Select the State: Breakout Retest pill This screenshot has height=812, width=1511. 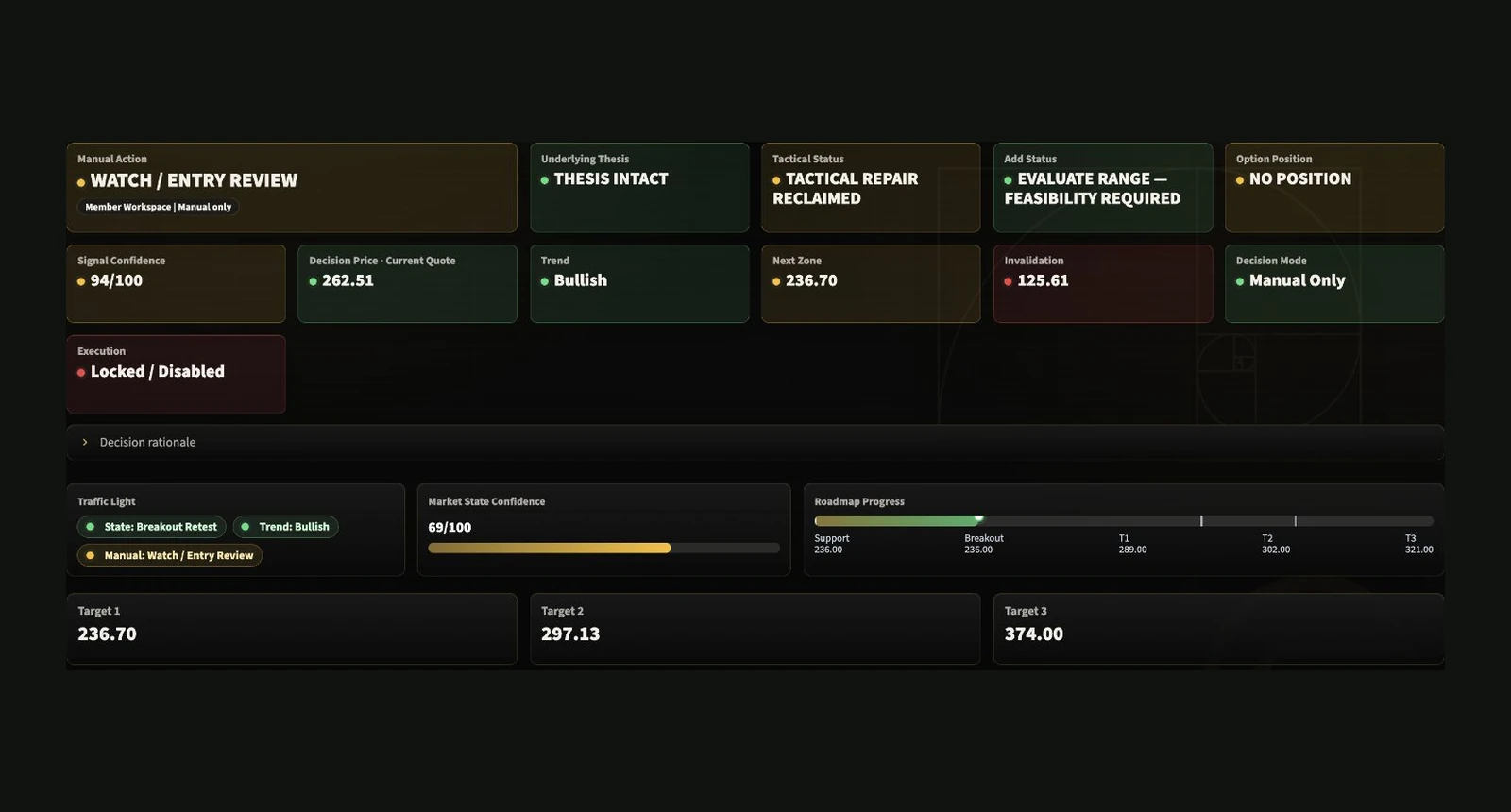tap(151, 527)
